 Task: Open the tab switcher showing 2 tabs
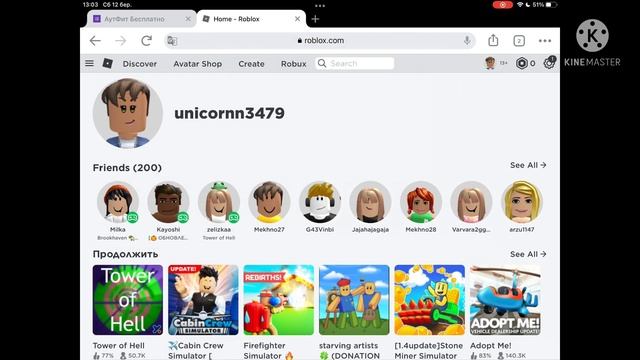coord(519,41)
